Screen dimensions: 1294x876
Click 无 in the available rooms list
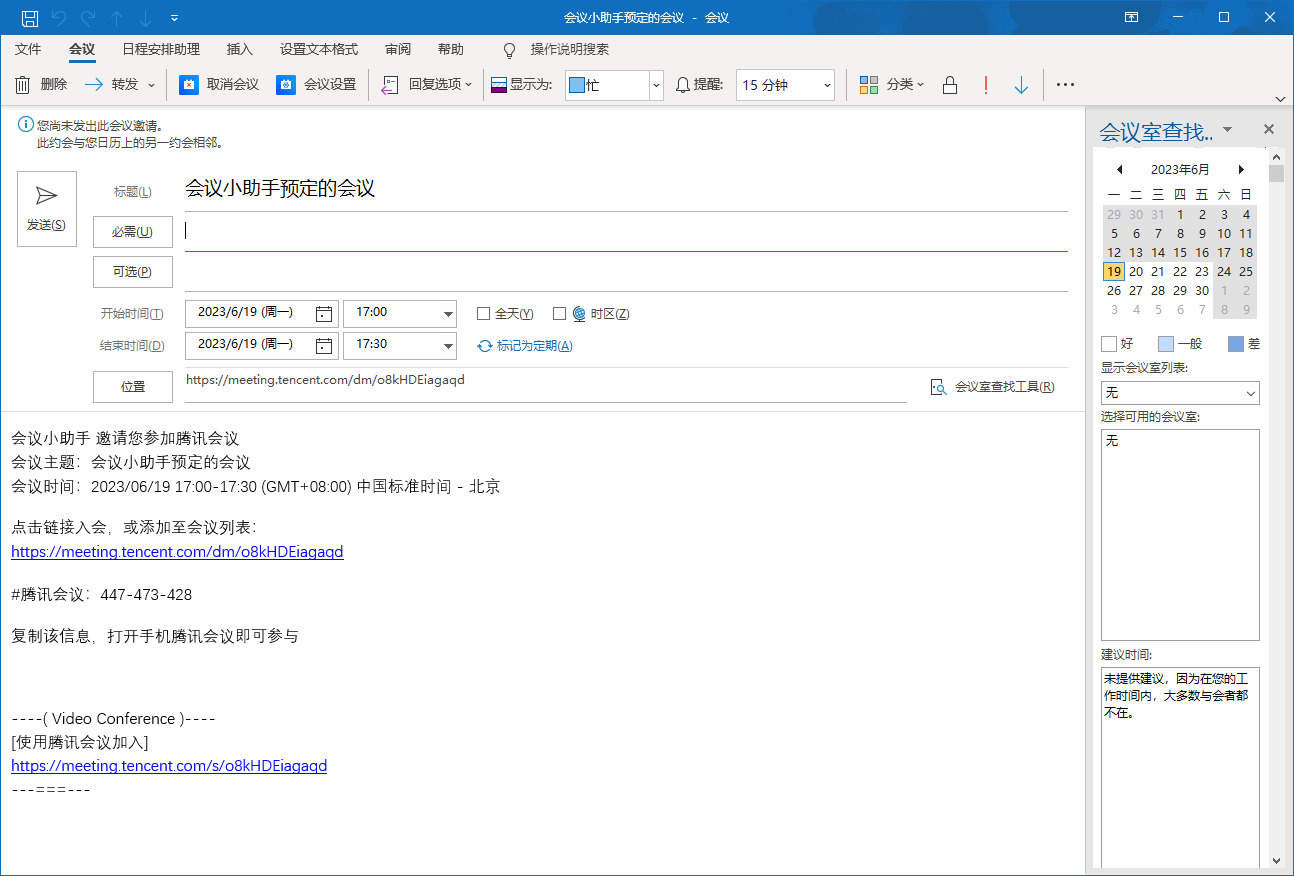[1112, 441]
